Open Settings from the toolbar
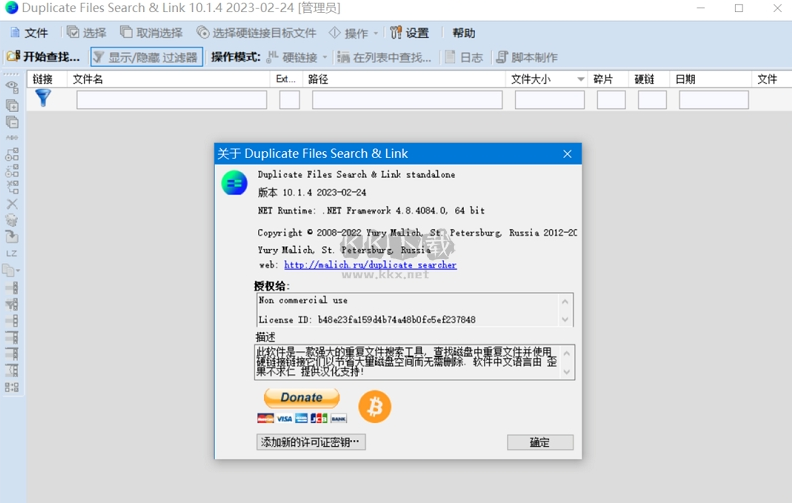This screenshot has width=792, height=503. pos(410,33)
